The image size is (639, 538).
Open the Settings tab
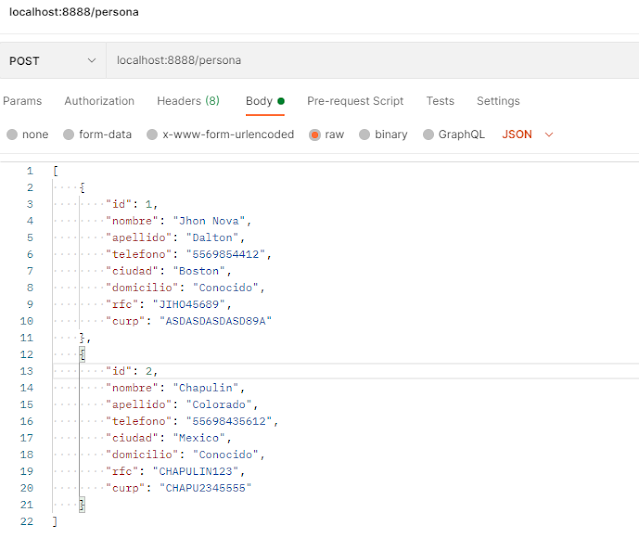pyautogui.click(x=498, y=101)
